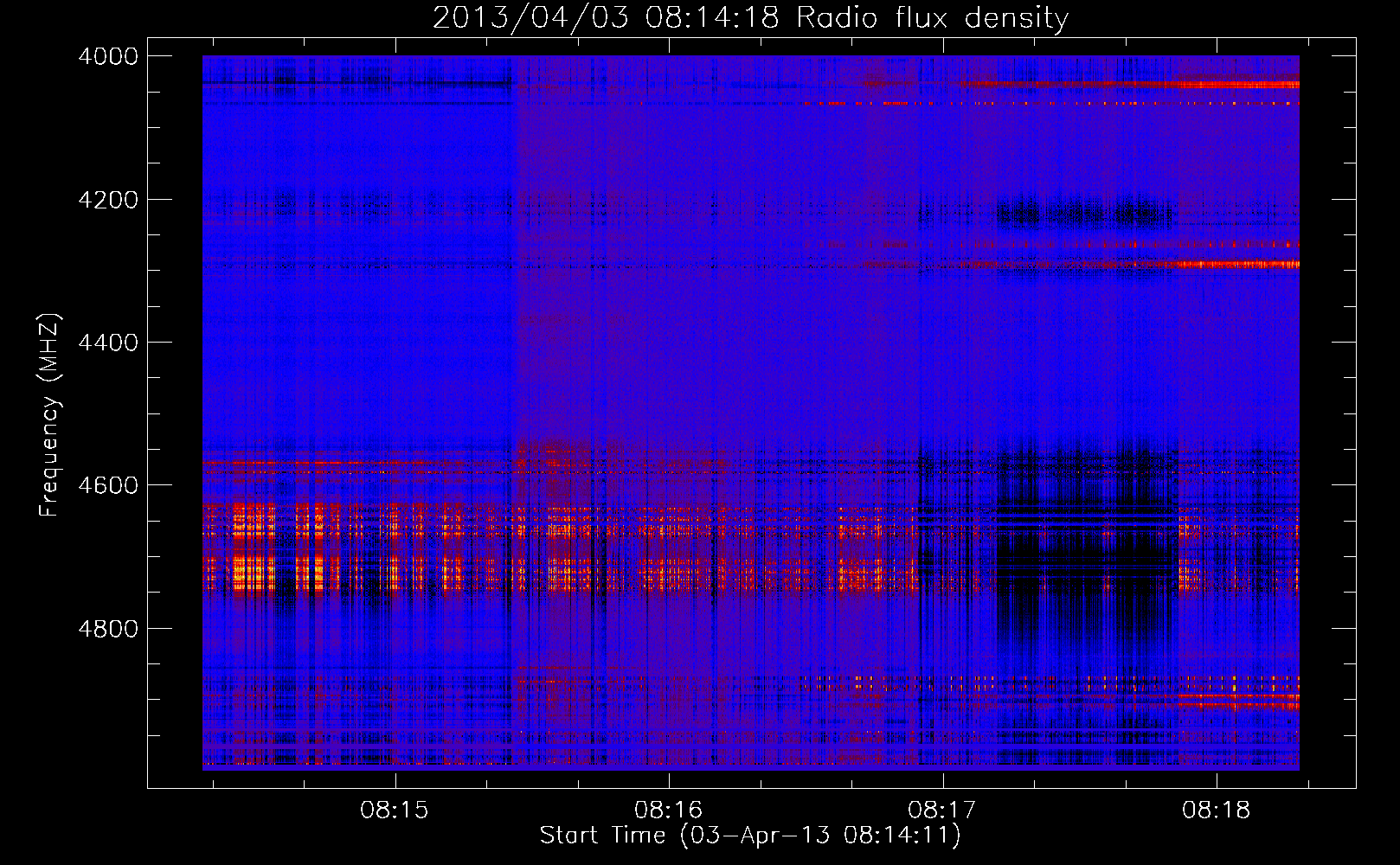
Task: Click the 08:16 time axis label
Action: click(668, 811)
